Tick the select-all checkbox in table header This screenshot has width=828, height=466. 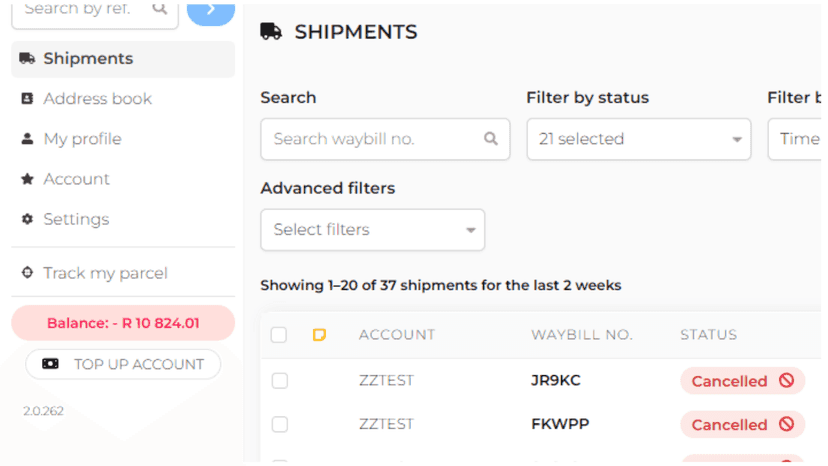point(279,334)
